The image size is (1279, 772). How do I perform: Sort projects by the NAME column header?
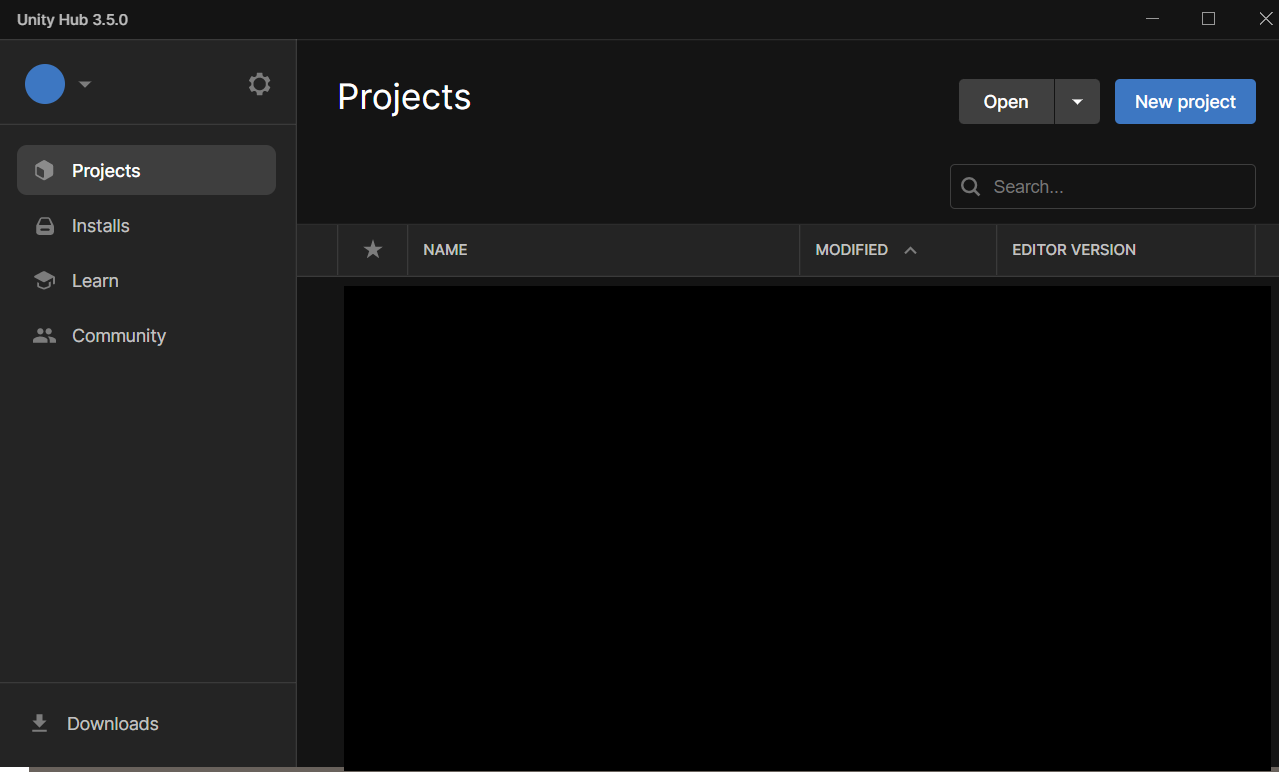pos(445,249)
